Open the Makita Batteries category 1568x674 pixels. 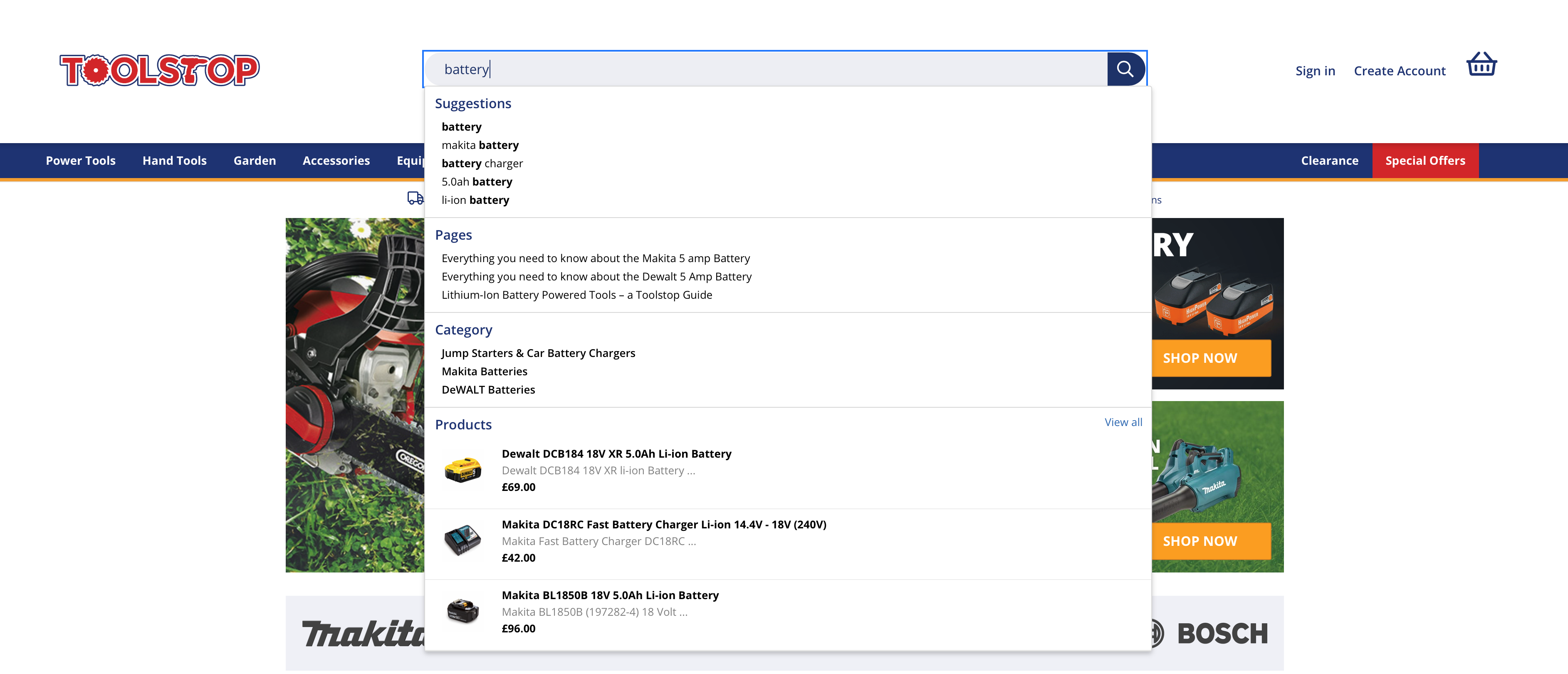click(x=484, y=372)
